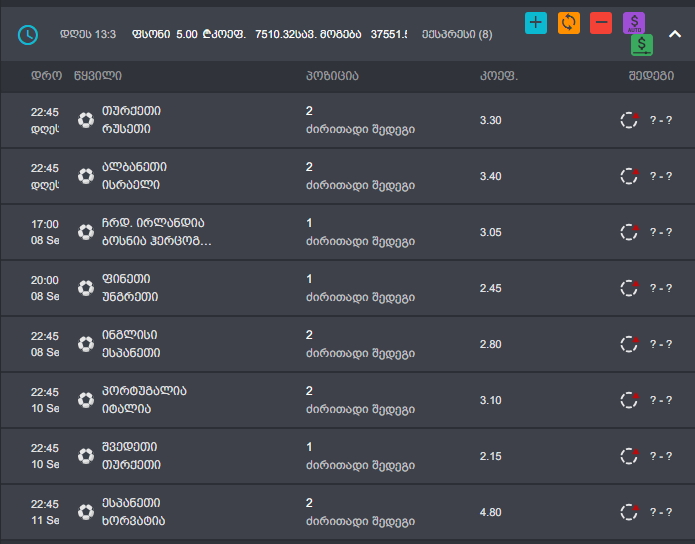Click the orange refresh repeat bet icon

click(569, 23)
